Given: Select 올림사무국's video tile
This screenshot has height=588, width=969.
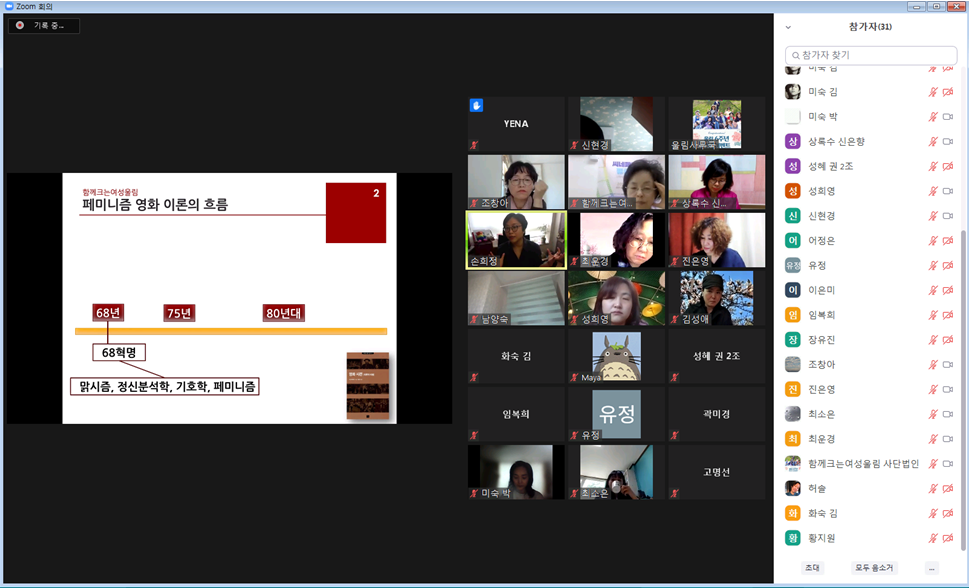Looking at the screenshot, I should 716,124.
